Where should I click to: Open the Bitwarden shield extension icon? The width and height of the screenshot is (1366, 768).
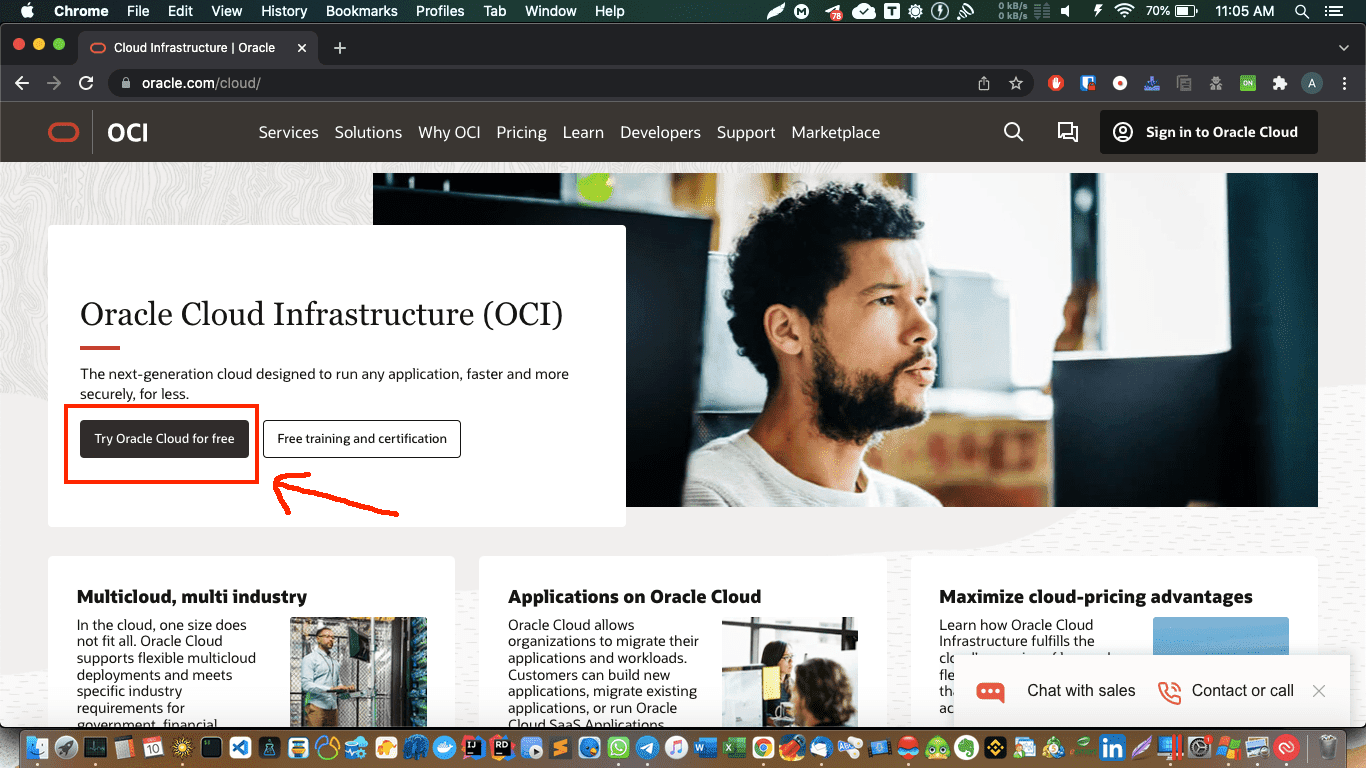1088,83
